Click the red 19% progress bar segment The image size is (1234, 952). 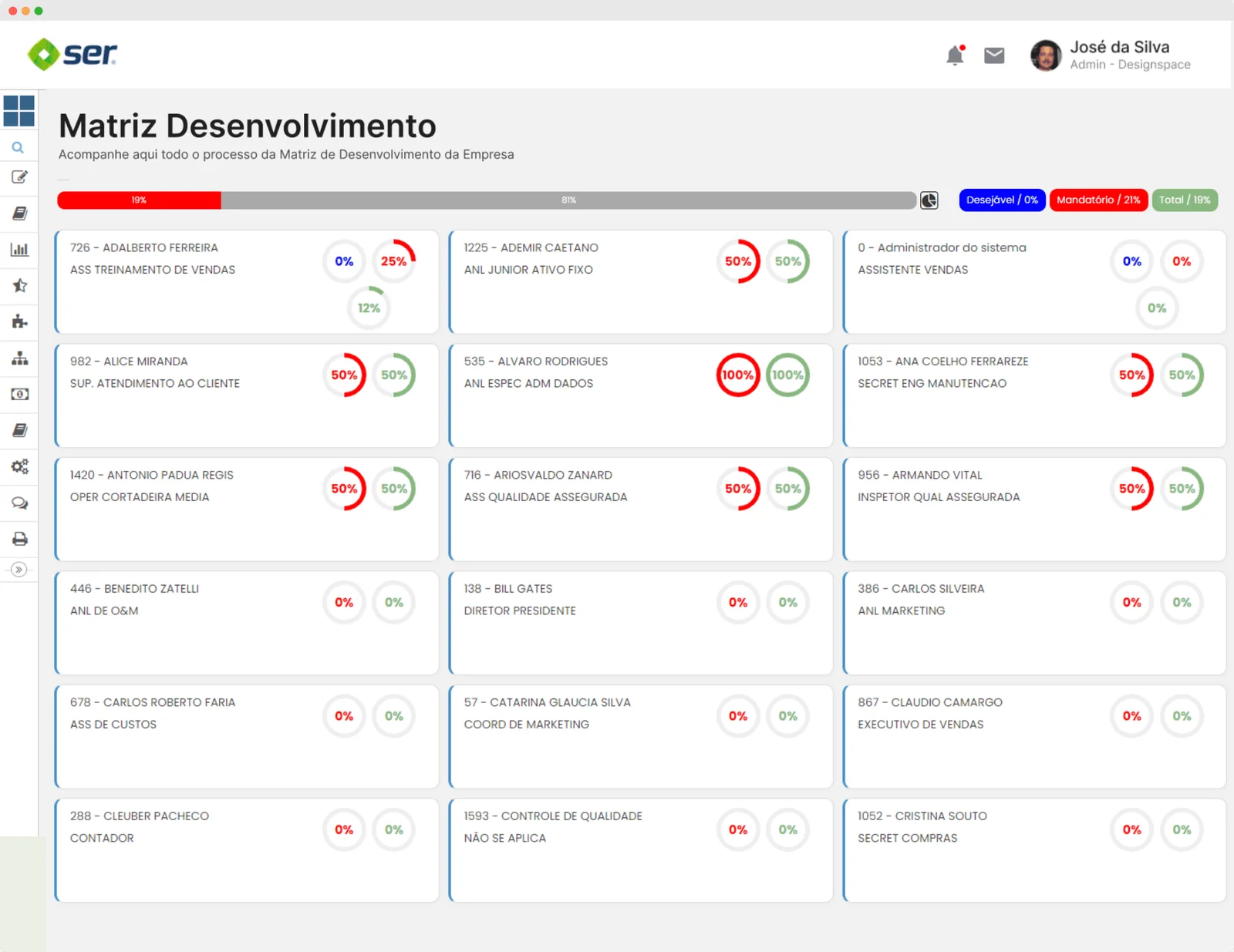139,200
